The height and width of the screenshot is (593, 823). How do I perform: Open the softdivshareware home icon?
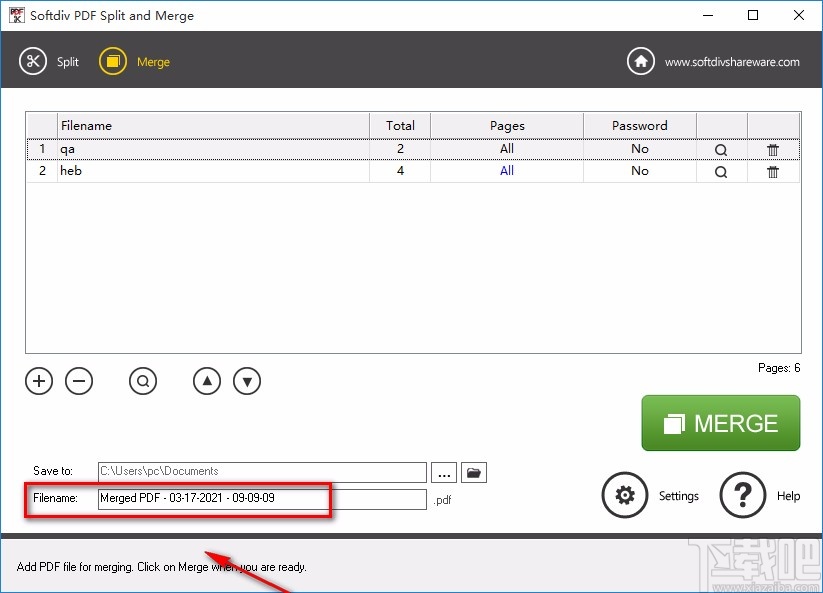pyautogui.click(x=640, y=61)
